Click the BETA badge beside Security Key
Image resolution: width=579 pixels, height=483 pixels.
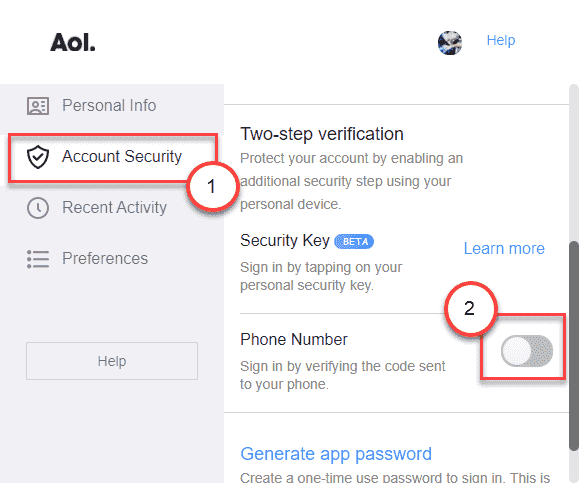354,242
